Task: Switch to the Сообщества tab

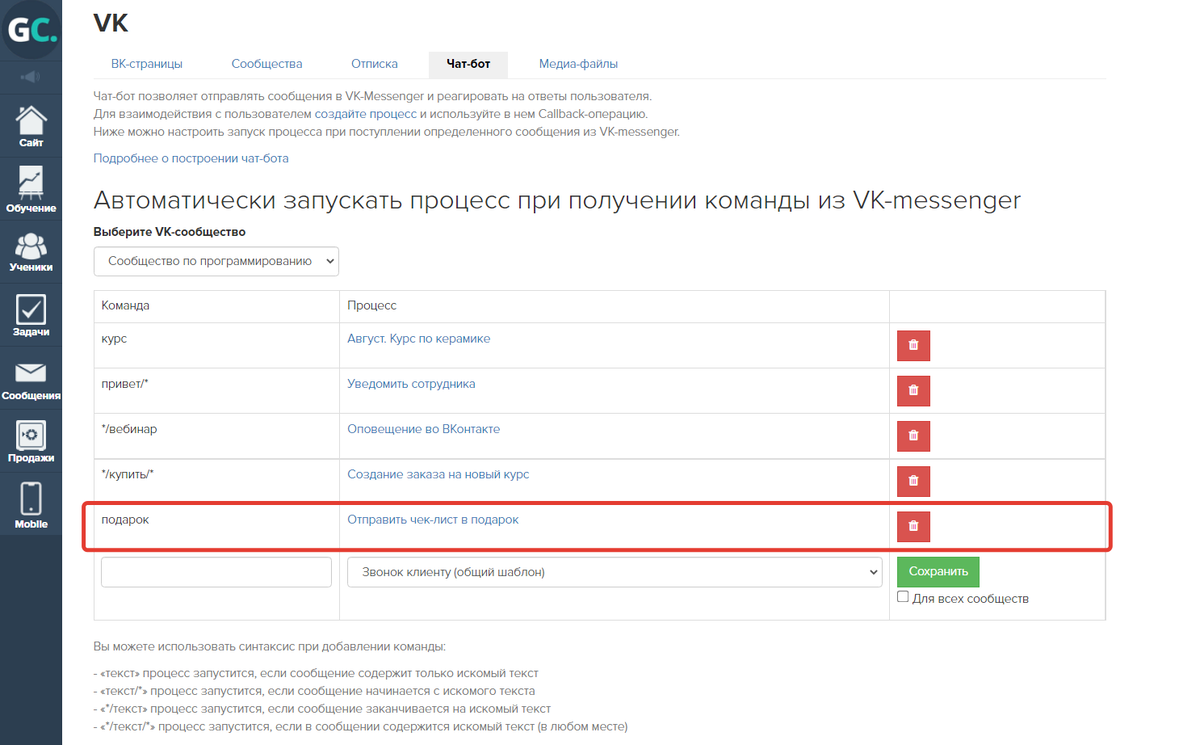Action: click(266, 64)
